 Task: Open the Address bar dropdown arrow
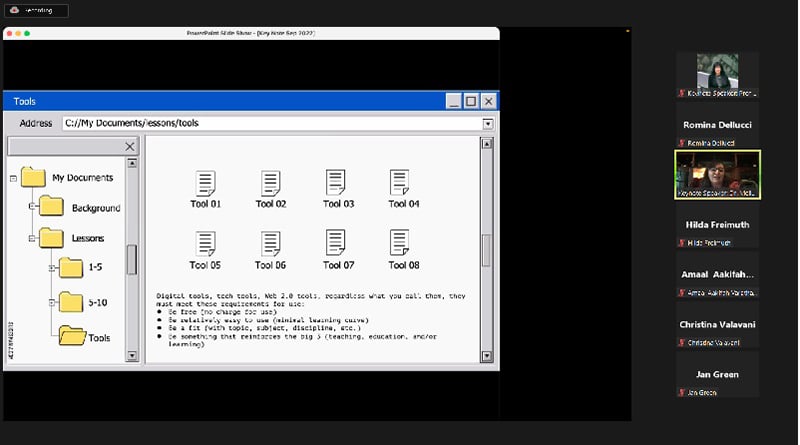tap(488, 124)
